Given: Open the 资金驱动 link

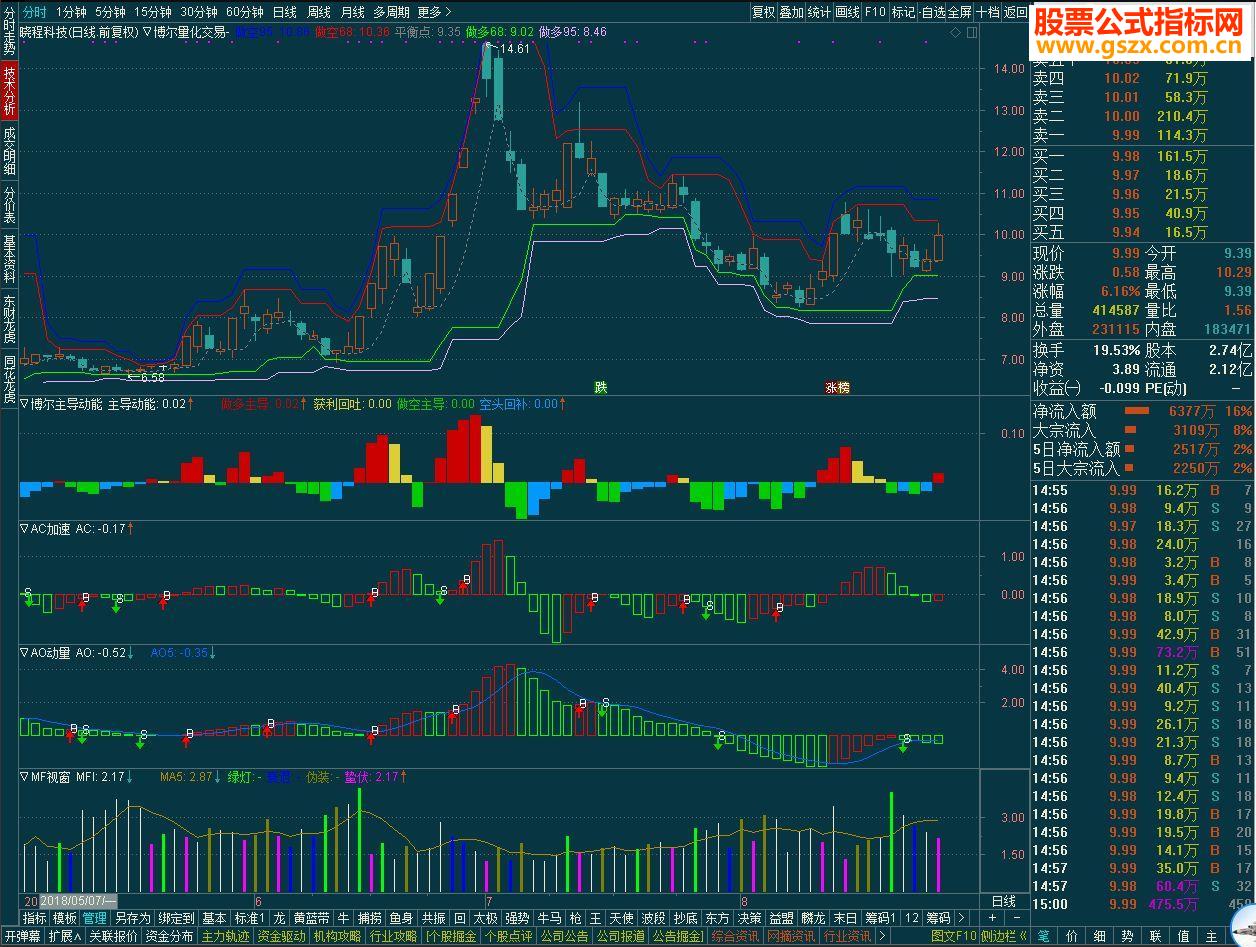Looking at the screenshot, I should pyautogui.click(x=282, y=936).
